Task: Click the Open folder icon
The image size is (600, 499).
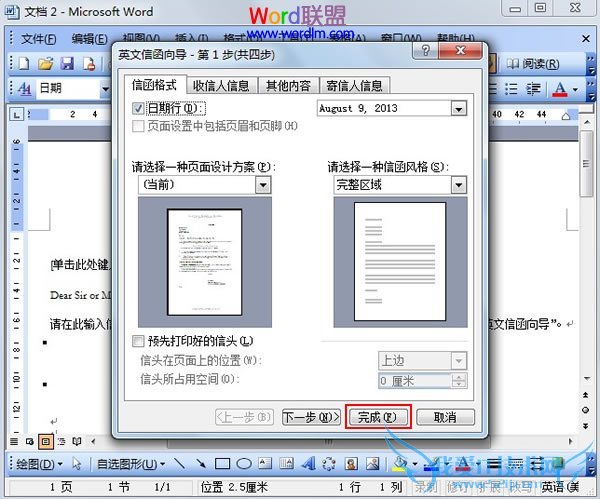Action: (x=46, y=64)
